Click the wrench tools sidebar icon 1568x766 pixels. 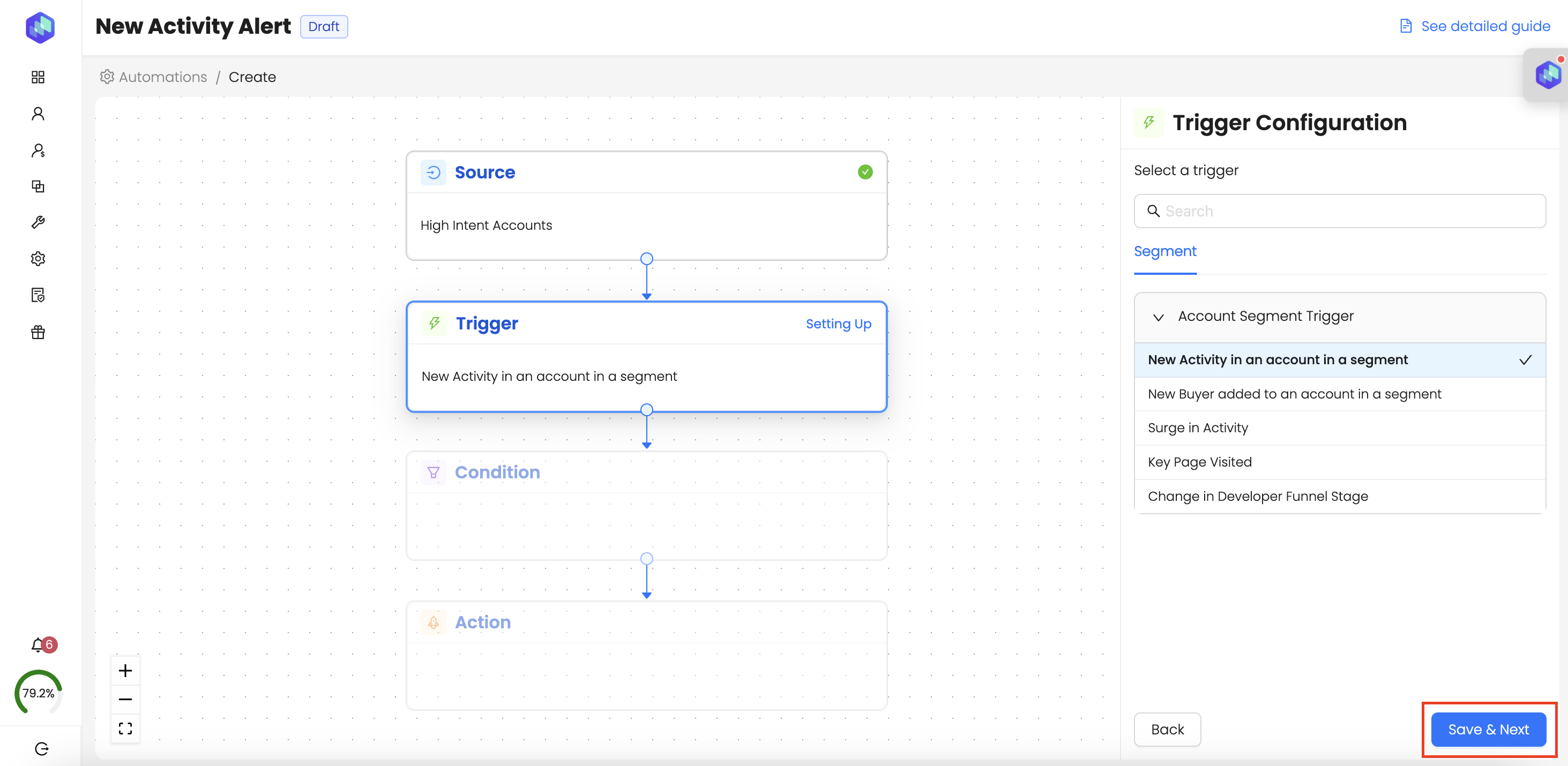click(x=38, y=222)
